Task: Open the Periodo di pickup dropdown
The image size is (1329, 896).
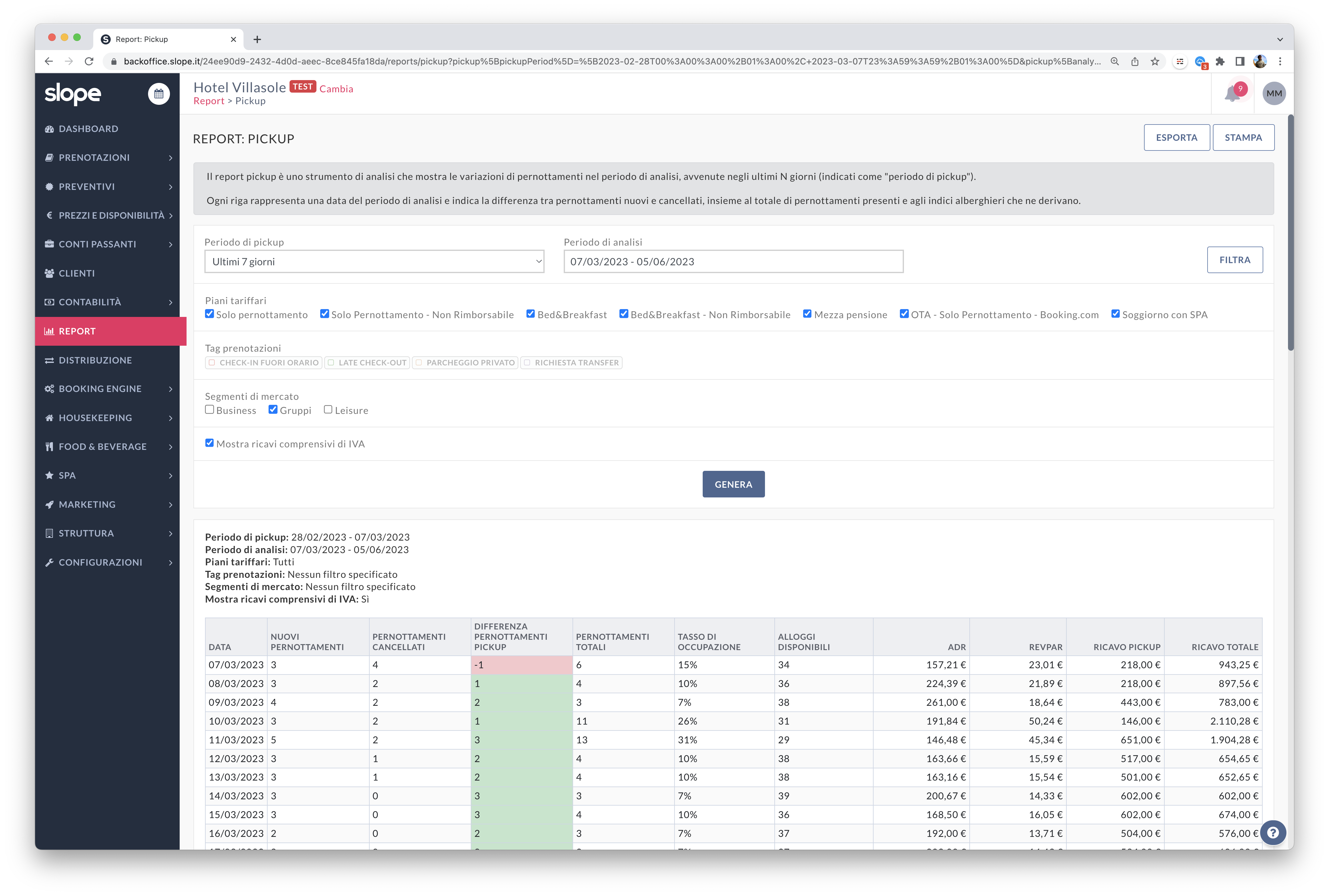Action: [x=374, y=262]
